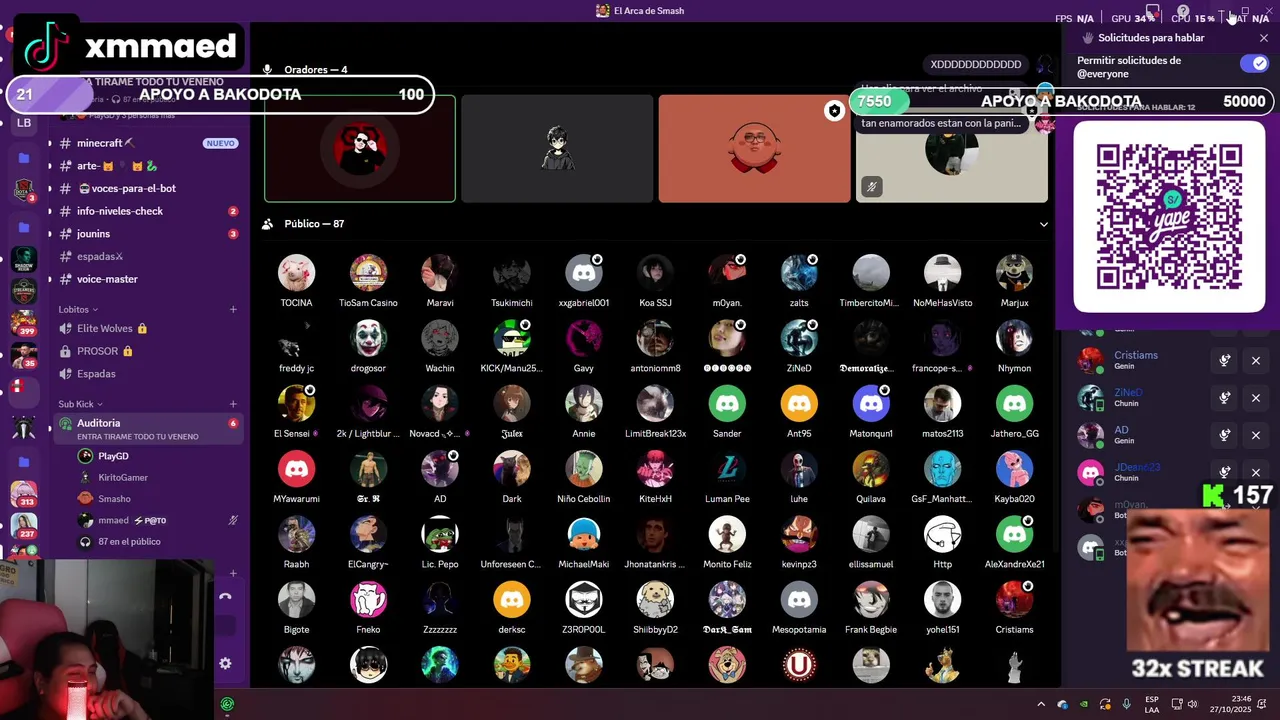
Task: Open server icon with 313 badge
Action: [x=24, y=494]
